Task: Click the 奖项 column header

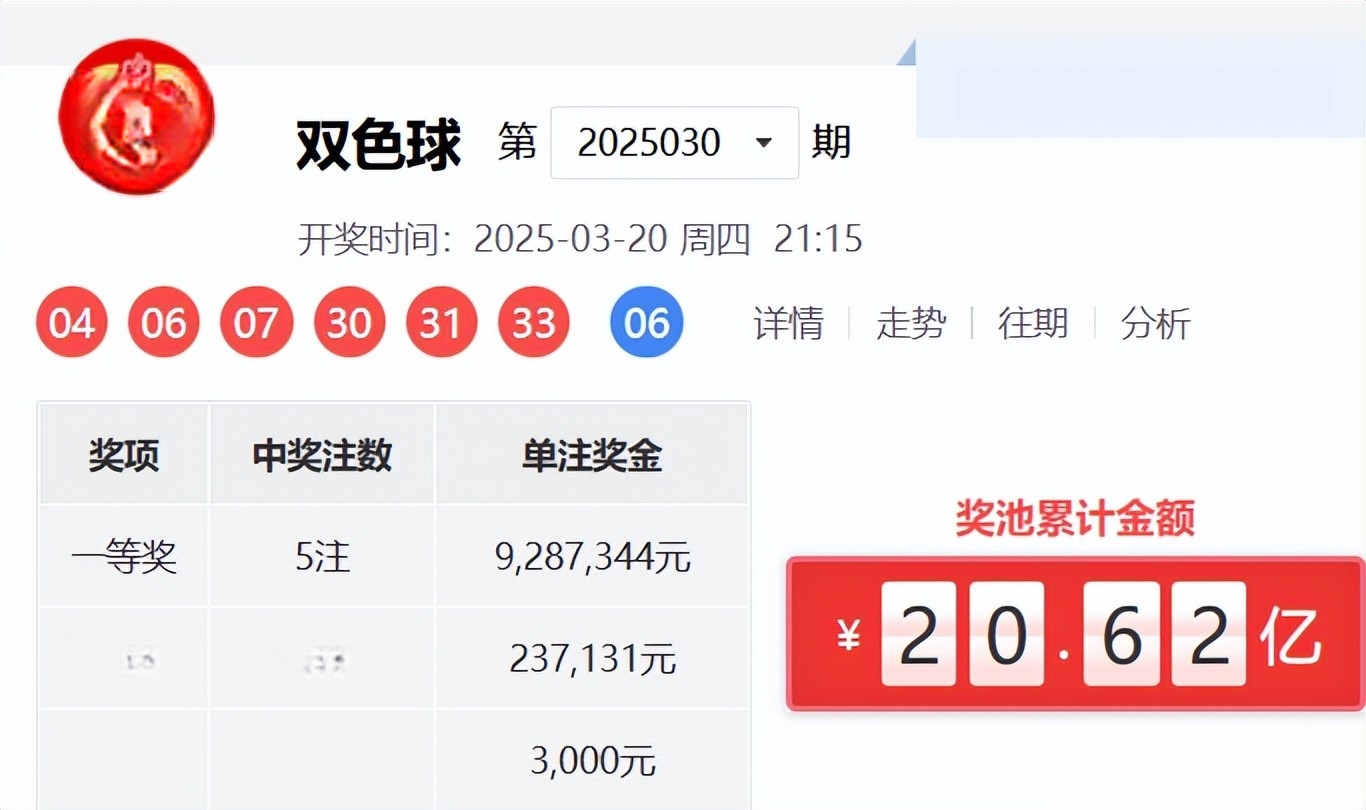Action: [x=124, y=456]
